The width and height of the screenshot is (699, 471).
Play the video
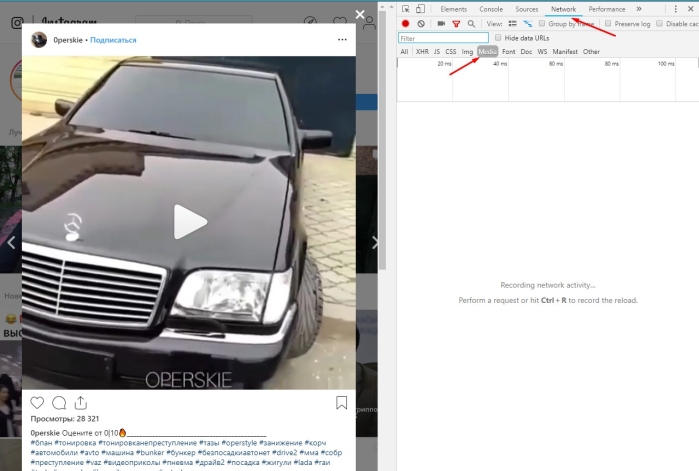pyautogui.click(x=190, y=222)
